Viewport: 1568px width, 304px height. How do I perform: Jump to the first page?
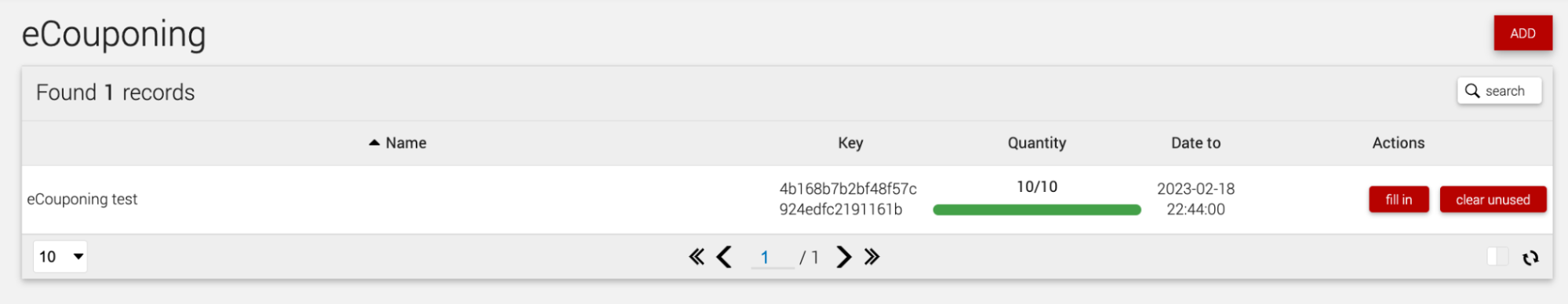pyautogui.click(x=697, y=257)
